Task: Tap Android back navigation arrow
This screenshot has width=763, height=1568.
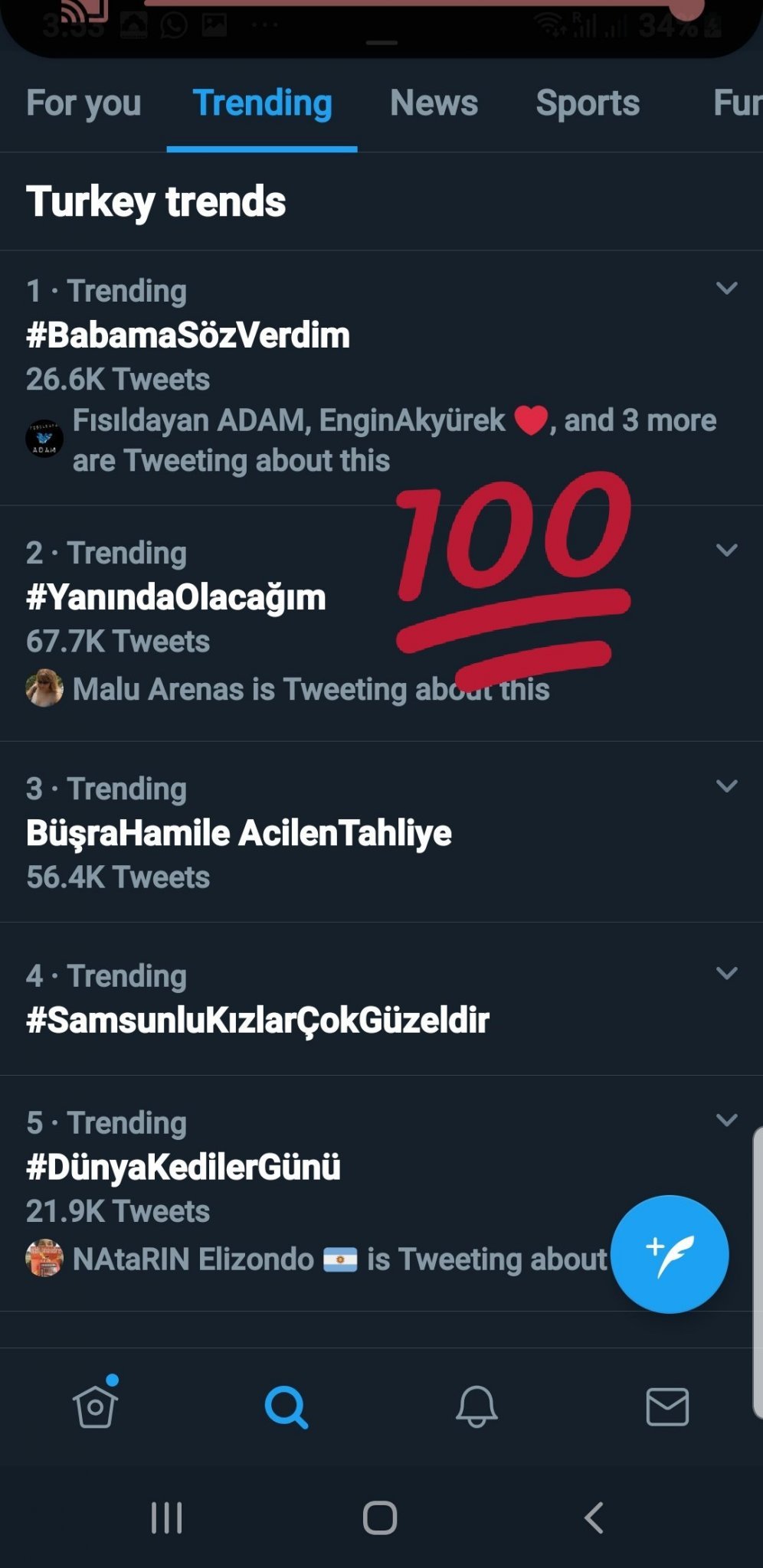Action: [594, 1517]
